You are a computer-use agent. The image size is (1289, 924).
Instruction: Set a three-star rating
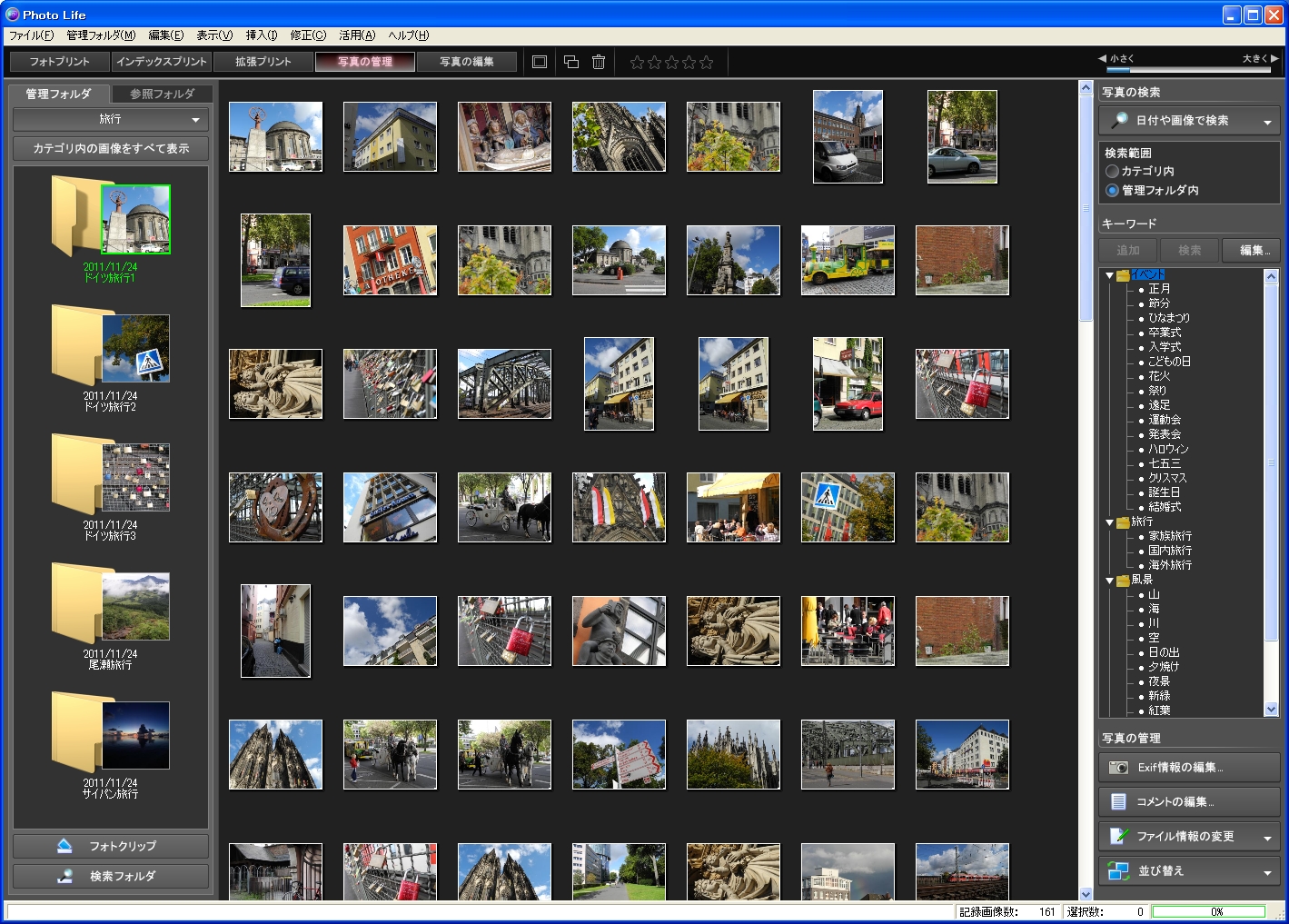click(671, 62)
